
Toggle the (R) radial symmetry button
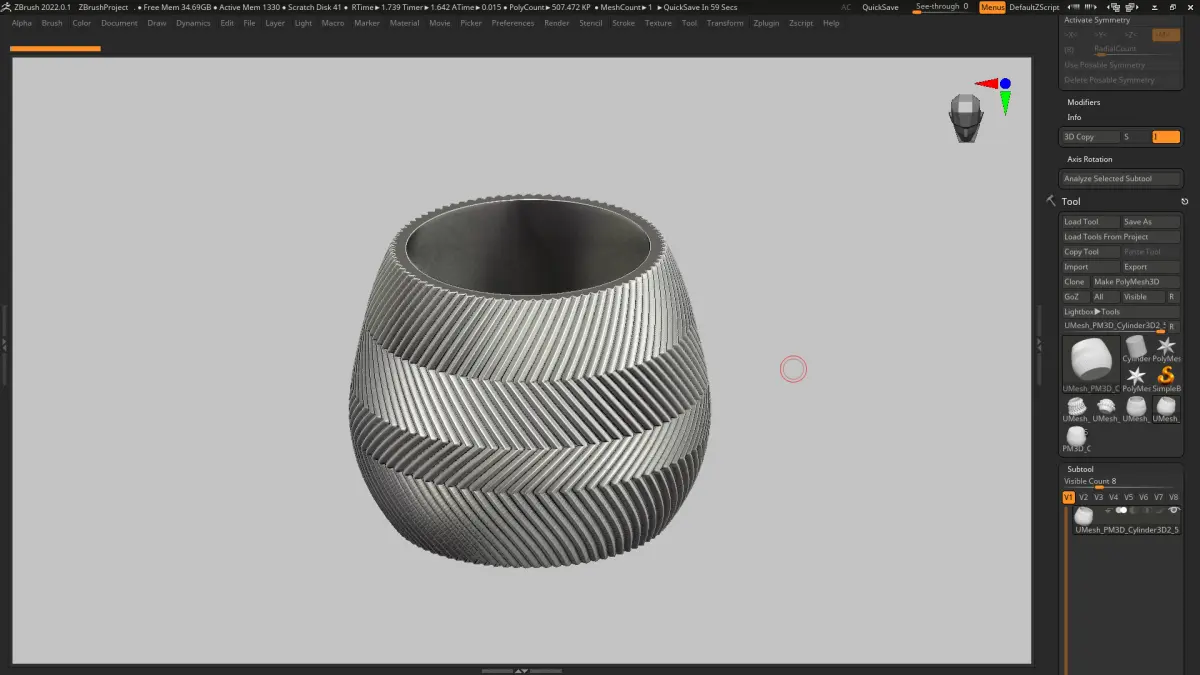[x=1070, y=49]
